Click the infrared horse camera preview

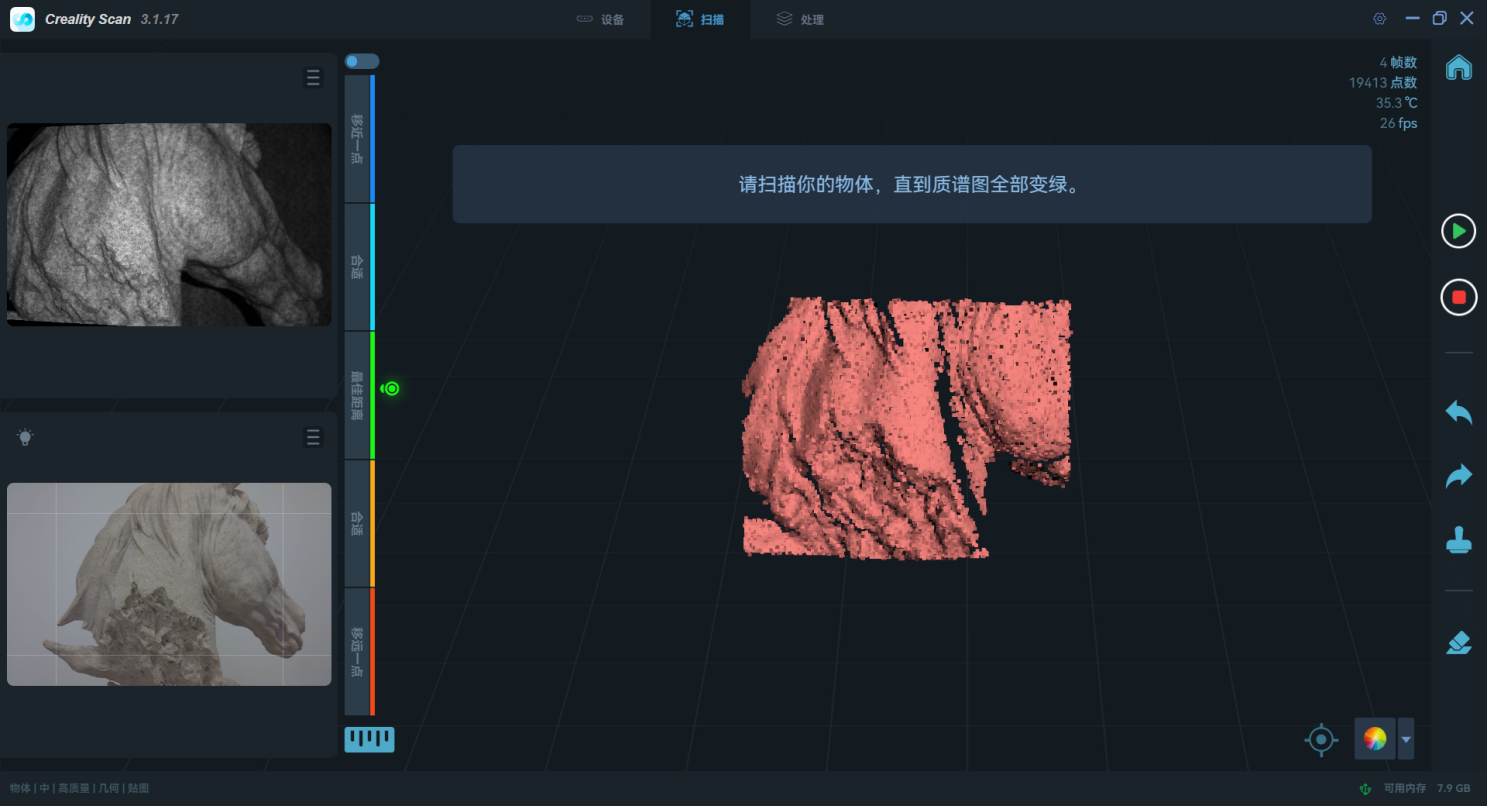point(169,224)
